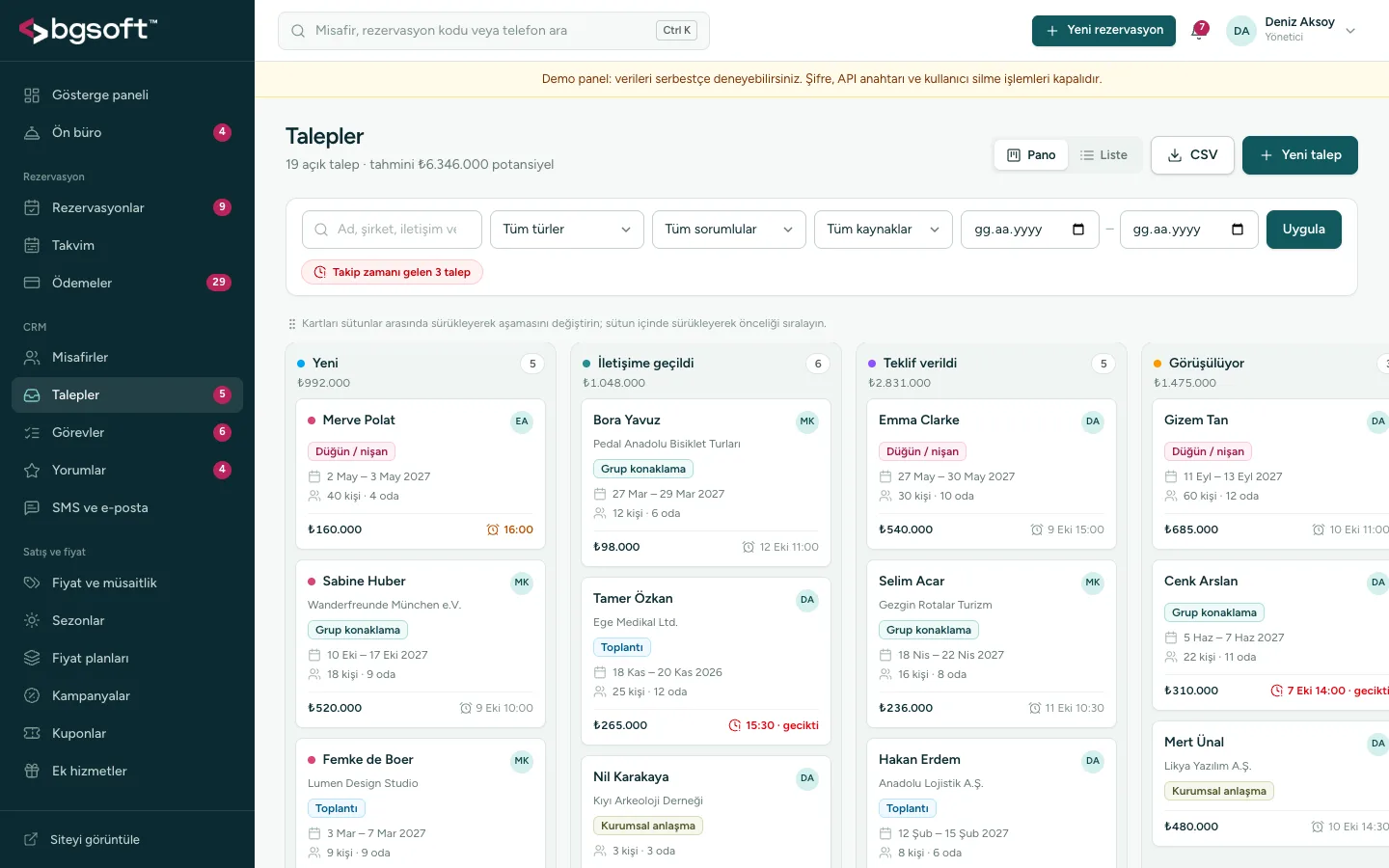The image size is (1389, 868).
Task: Click the Yeni talep button
Action: (1300, 155)
